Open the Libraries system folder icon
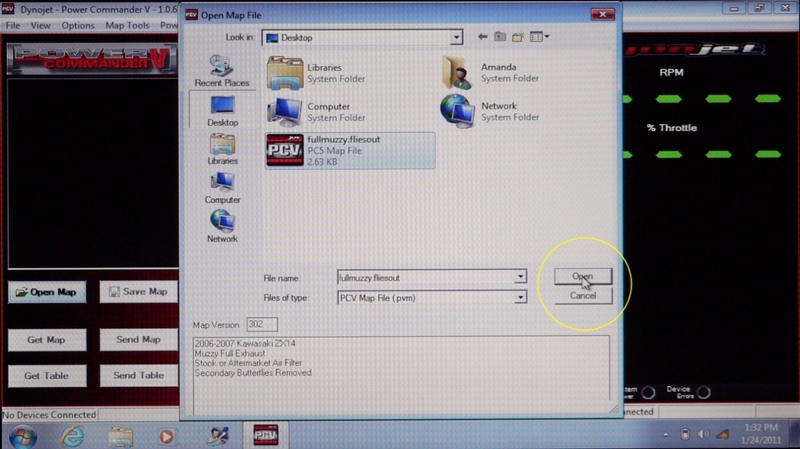Viewport: 800px width, 449px height. pos(286,73)
